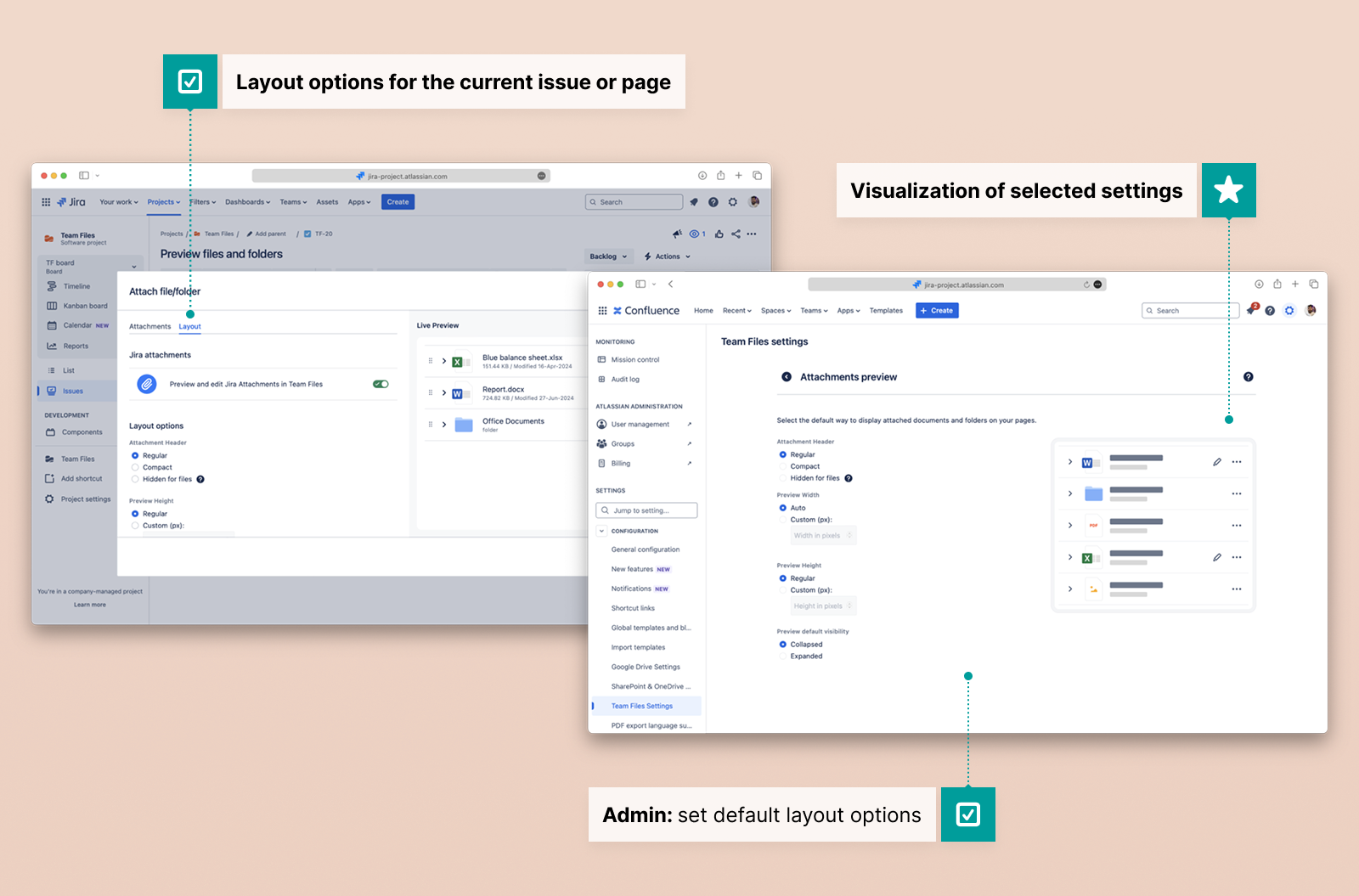Image resolution: width=1359 pixels, height=896 pixels.
Task: Click Learn more link in Jira sidebar
Action: click(90, 605)
